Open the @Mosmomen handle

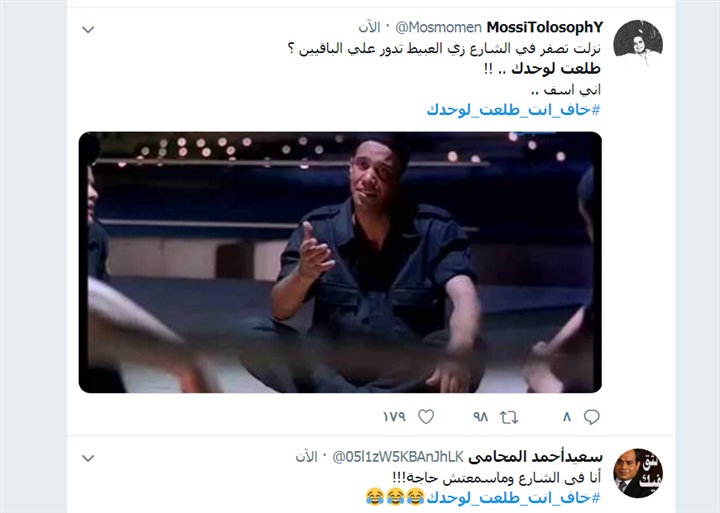point(438,28)
